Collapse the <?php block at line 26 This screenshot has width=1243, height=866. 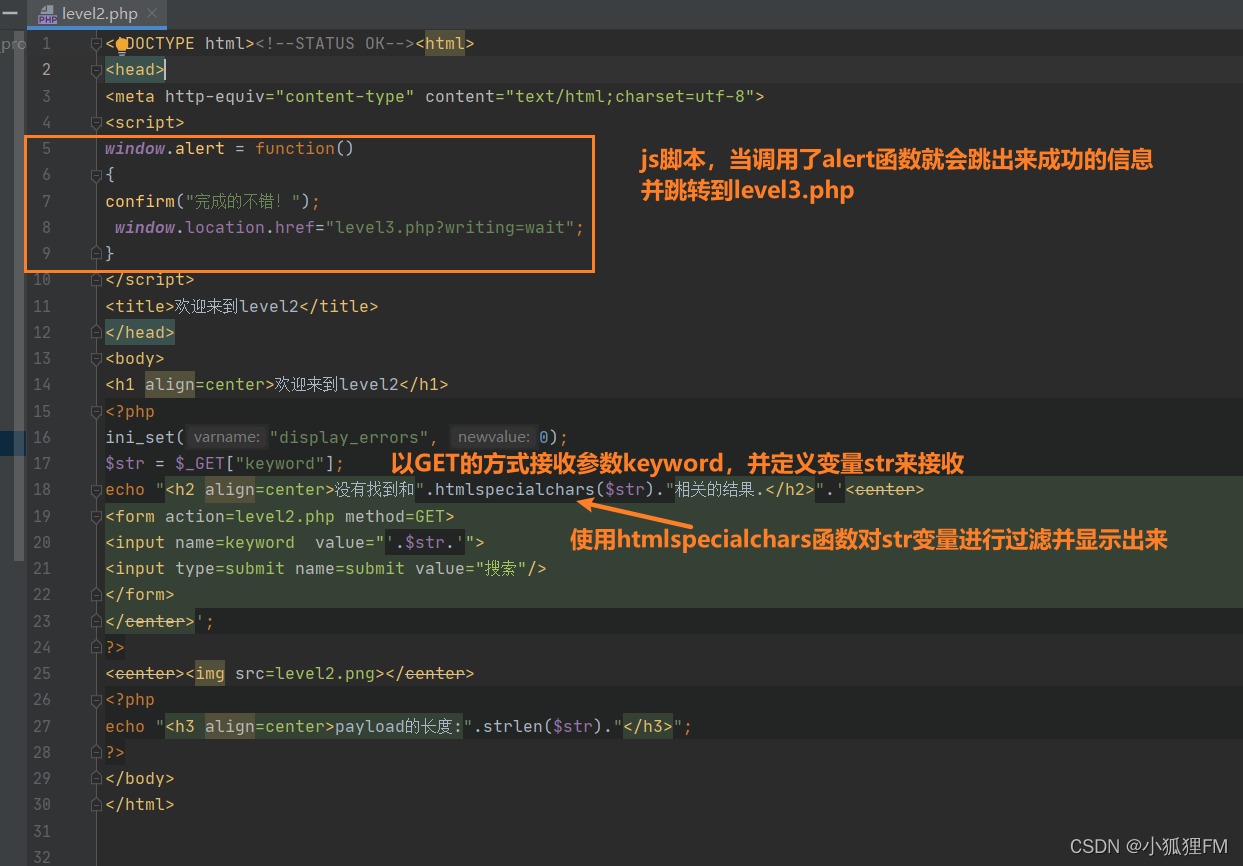[x=96, y=699]
